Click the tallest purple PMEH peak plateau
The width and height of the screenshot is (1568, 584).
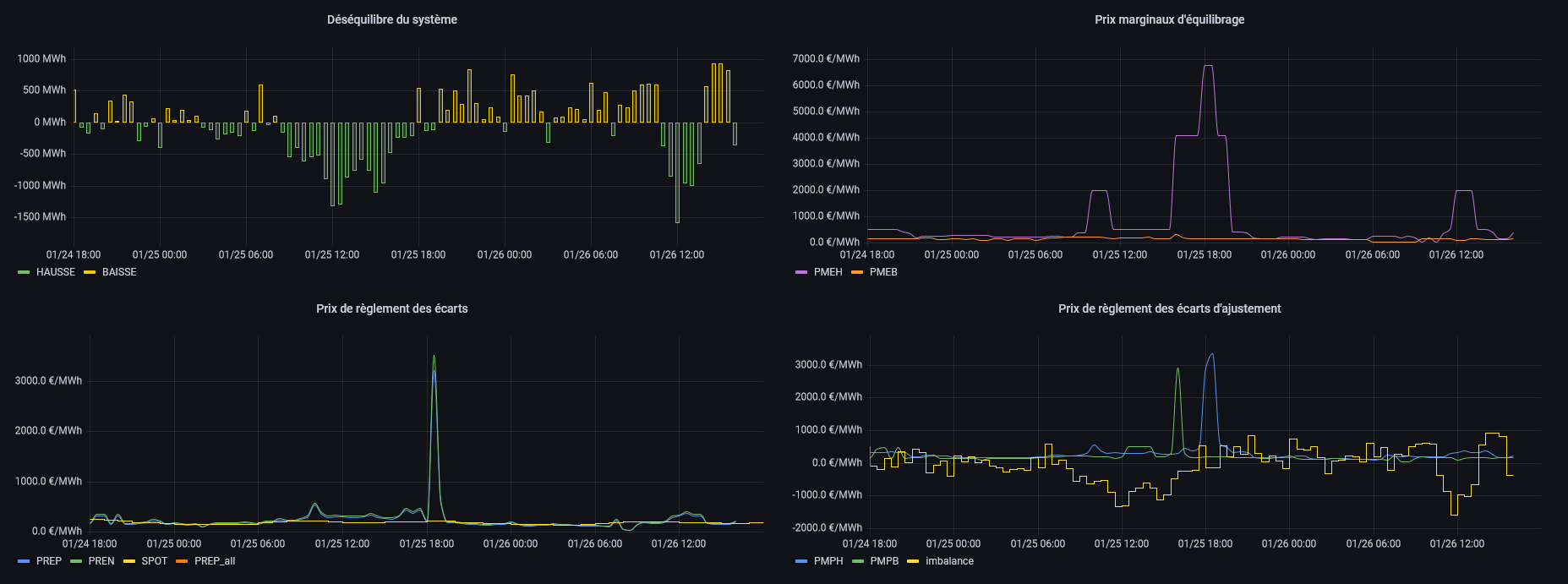tap(1208, 66)
